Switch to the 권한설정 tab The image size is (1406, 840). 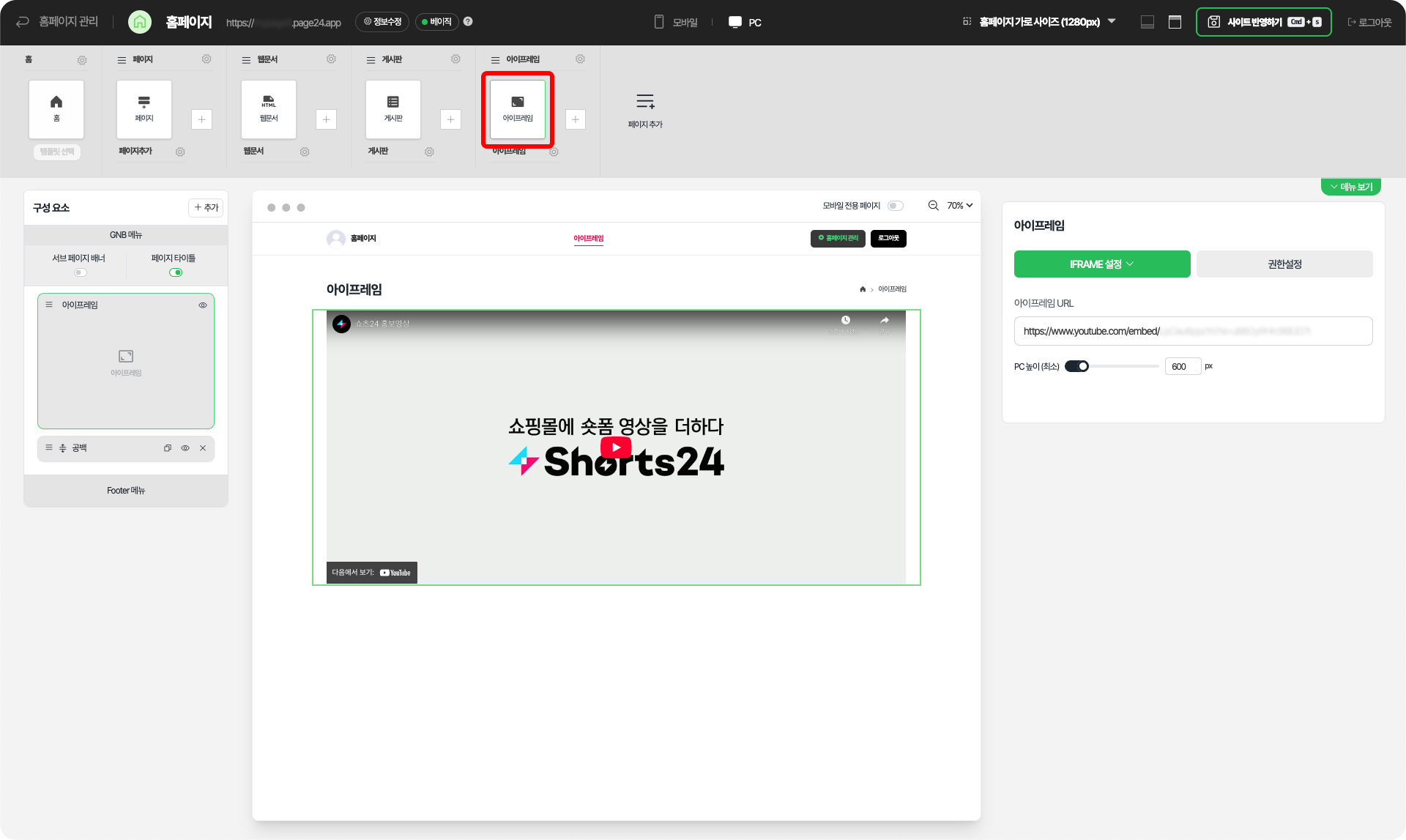1284,264
